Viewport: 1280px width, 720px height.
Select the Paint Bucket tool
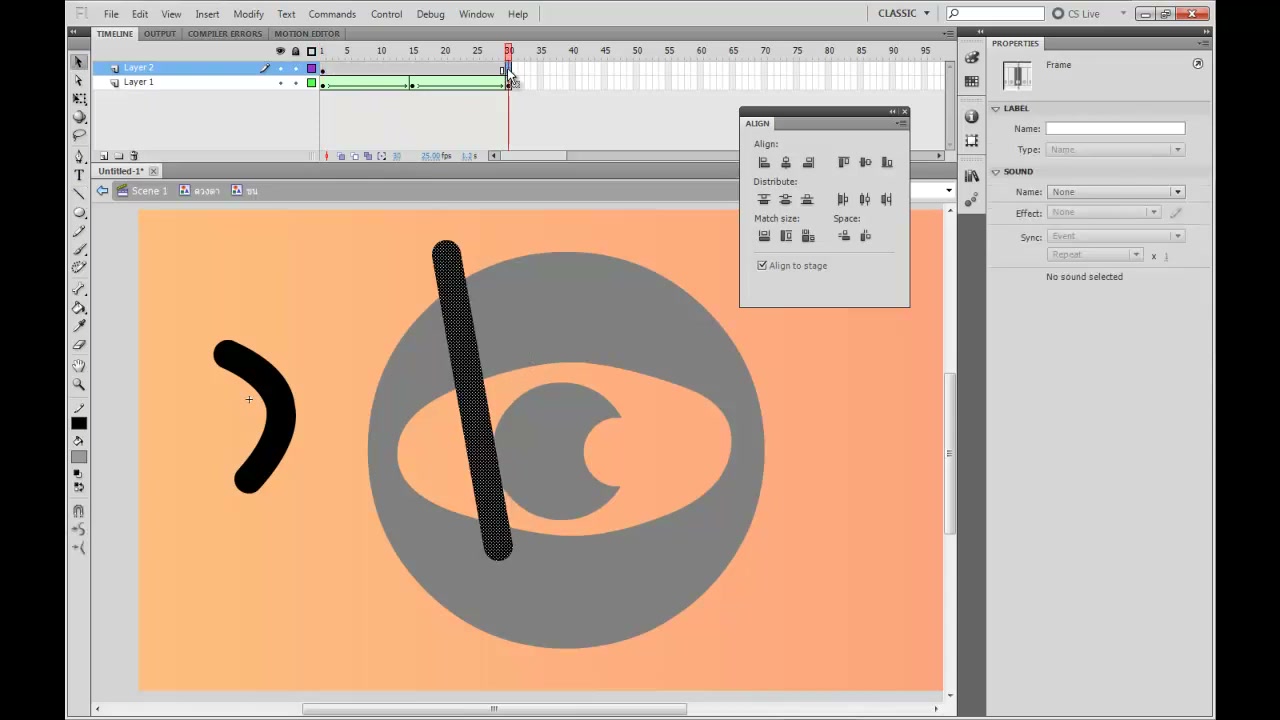[x=79, y=308]
